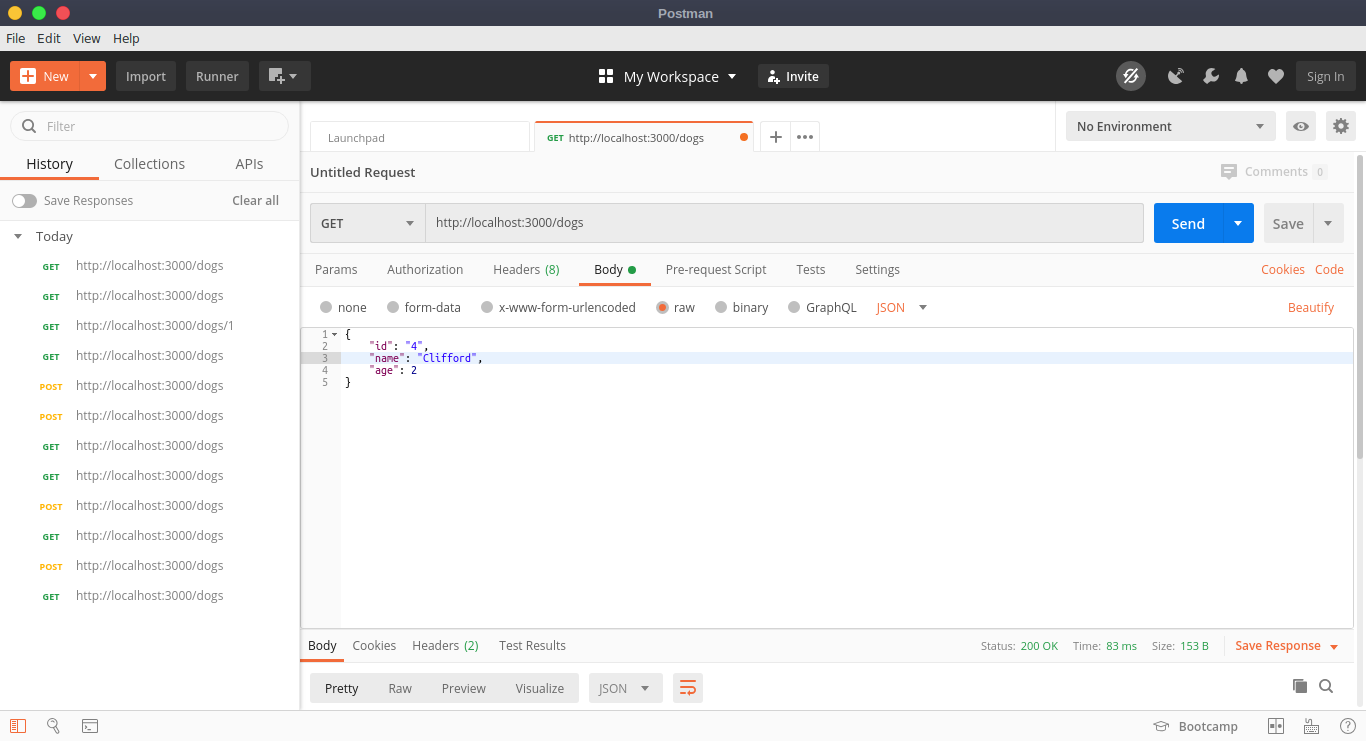Open Find and Replace in status bar
Screen dimensions: 1366x741
pos(54,726)
